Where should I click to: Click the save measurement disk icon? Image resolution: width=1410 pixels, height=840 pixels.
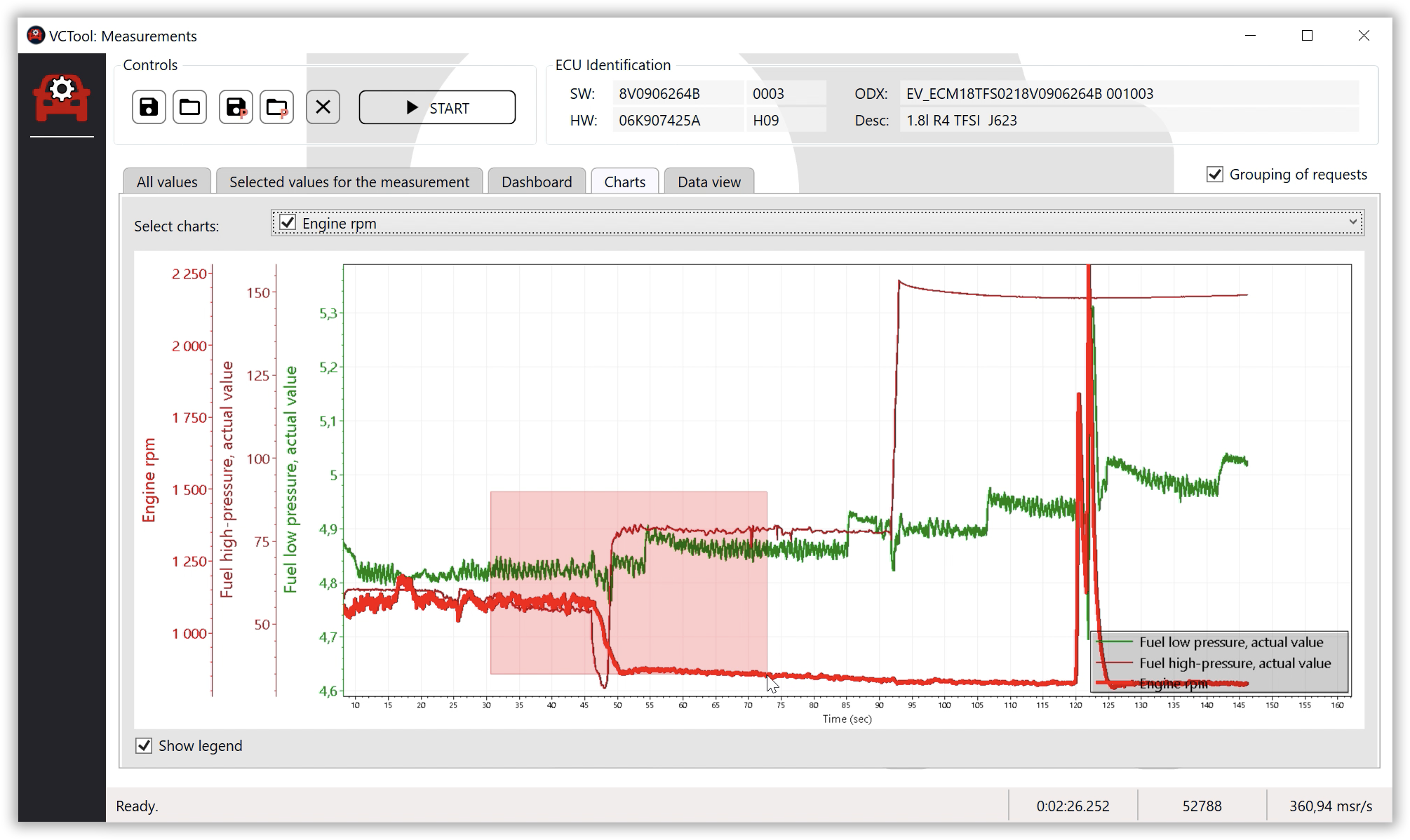point(149,107)
